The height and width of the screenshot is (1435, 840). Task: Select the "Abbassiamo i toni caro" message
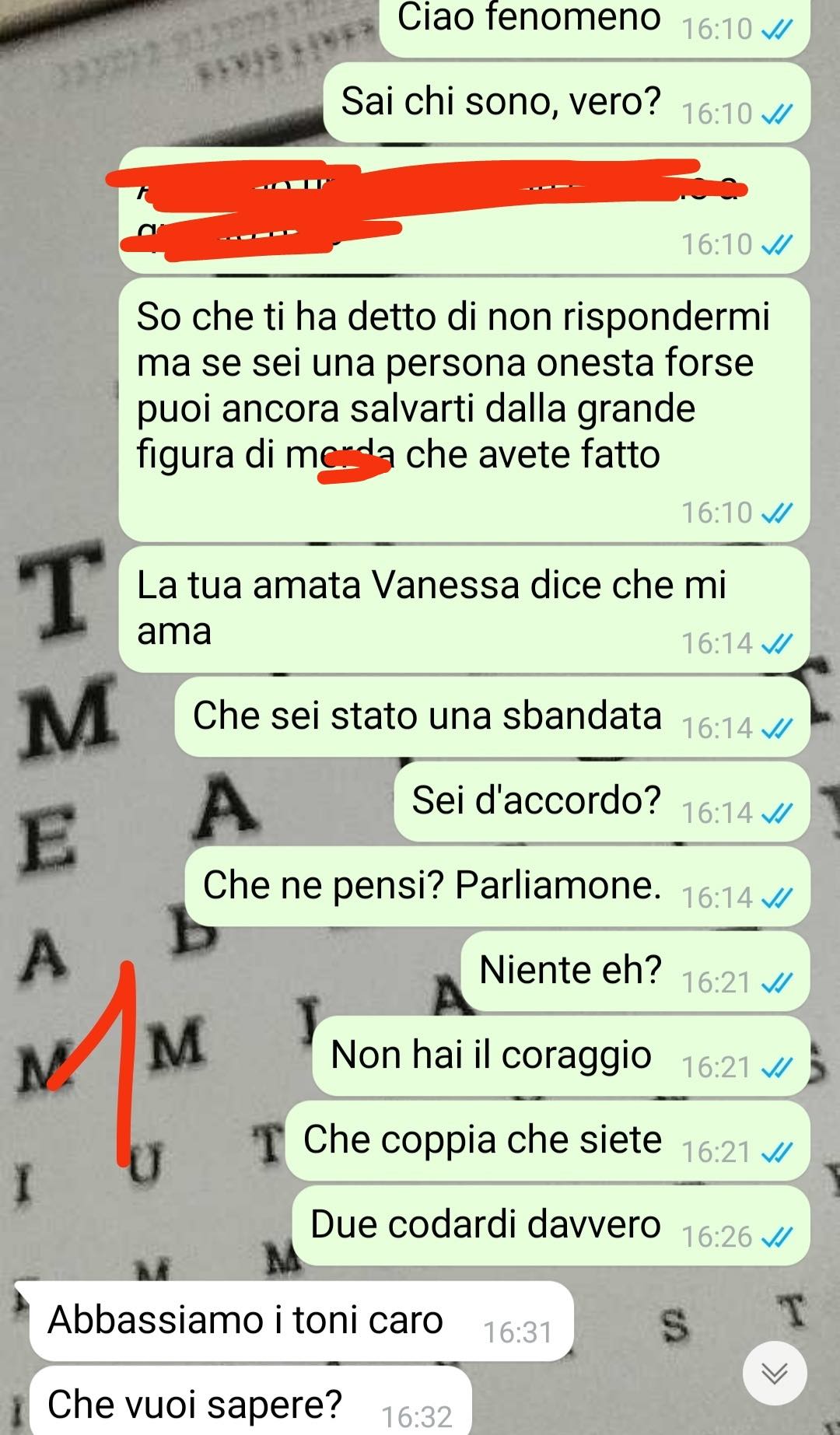[302, 1321]
